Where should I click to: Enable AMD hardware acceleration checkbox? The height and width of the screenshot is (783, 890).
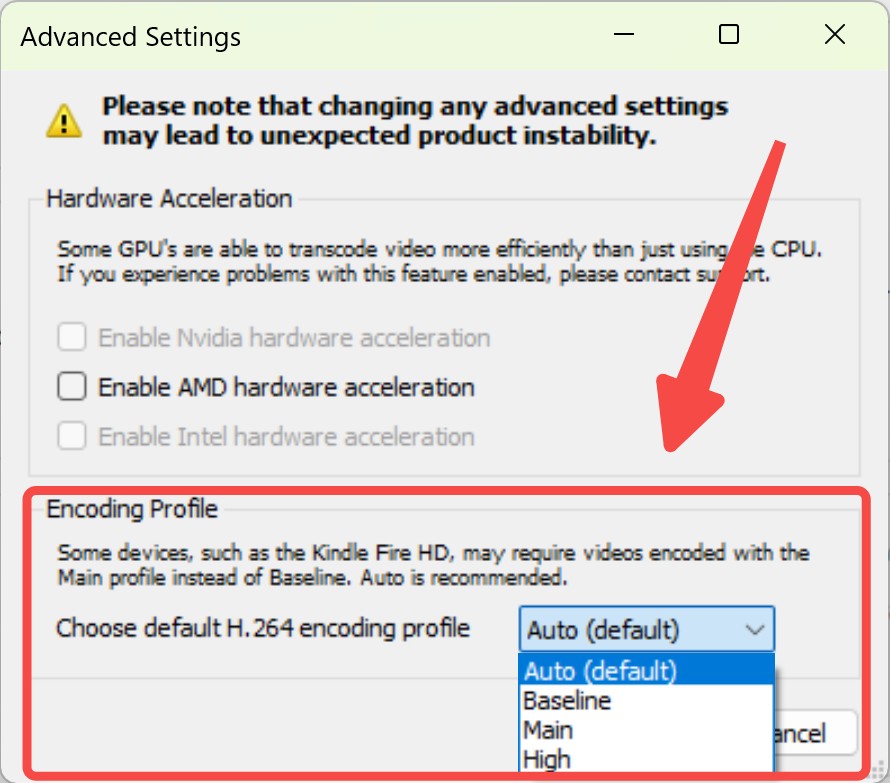(x=72, y=386)
